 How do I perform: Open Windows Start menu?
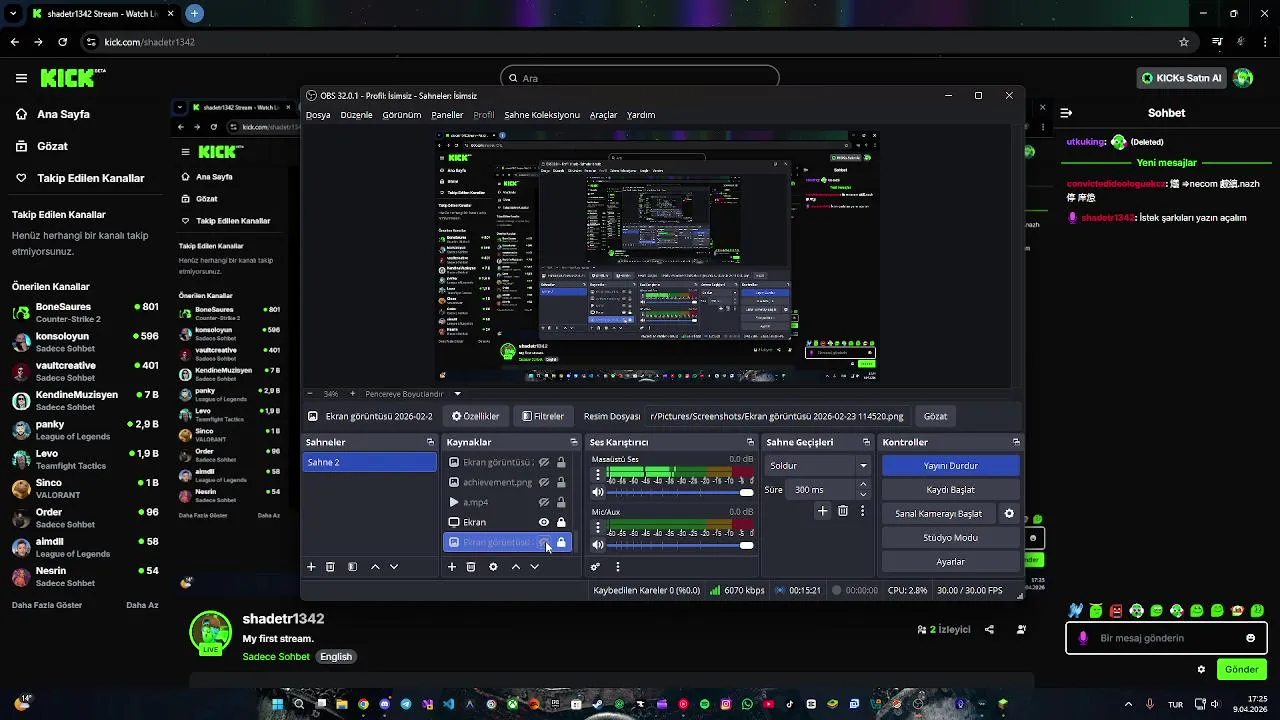[x=278, y=704]
